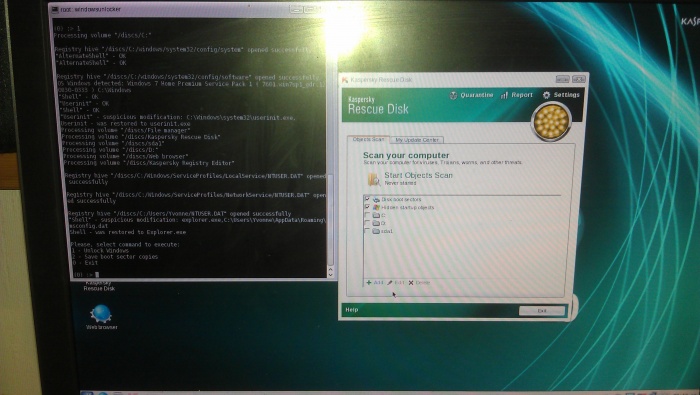
Task: Click the Add plus icon
Action: tap(369, 283)
